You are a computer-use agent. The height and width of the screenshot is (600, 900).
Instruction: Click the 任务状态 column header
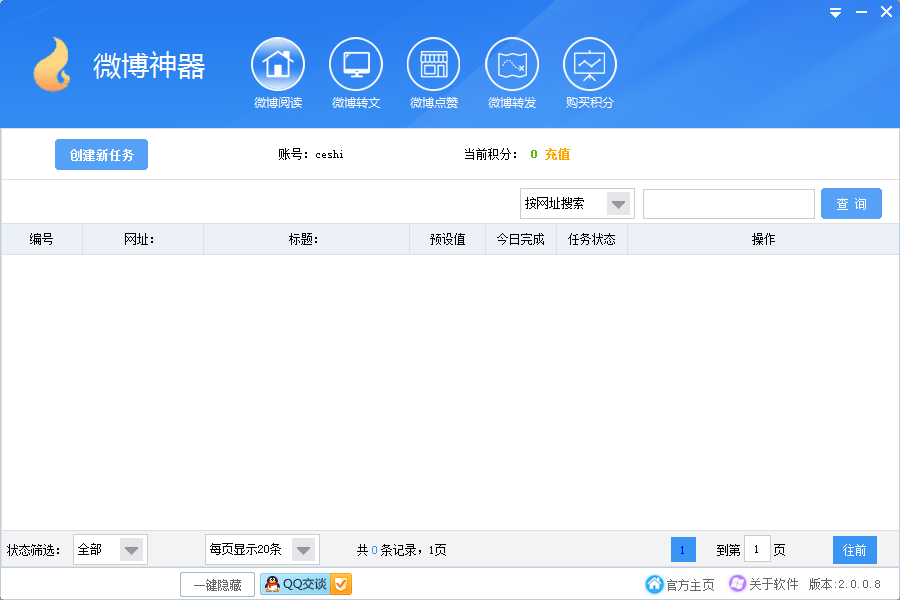click(591, 238)
